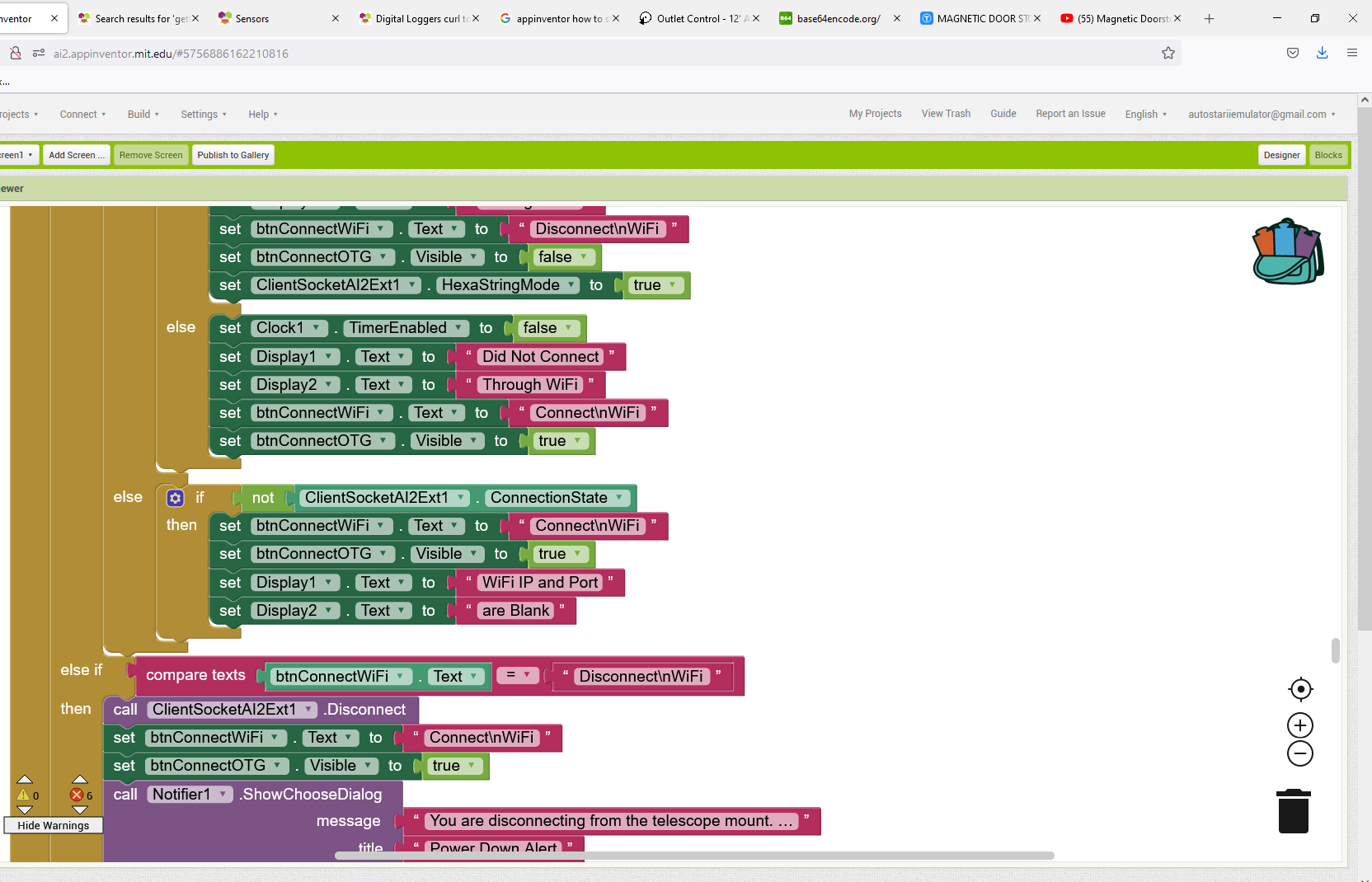Click the zoom out icon in the blocks viewer
The image size is (1372, 882).
[x=1299, y=753]
